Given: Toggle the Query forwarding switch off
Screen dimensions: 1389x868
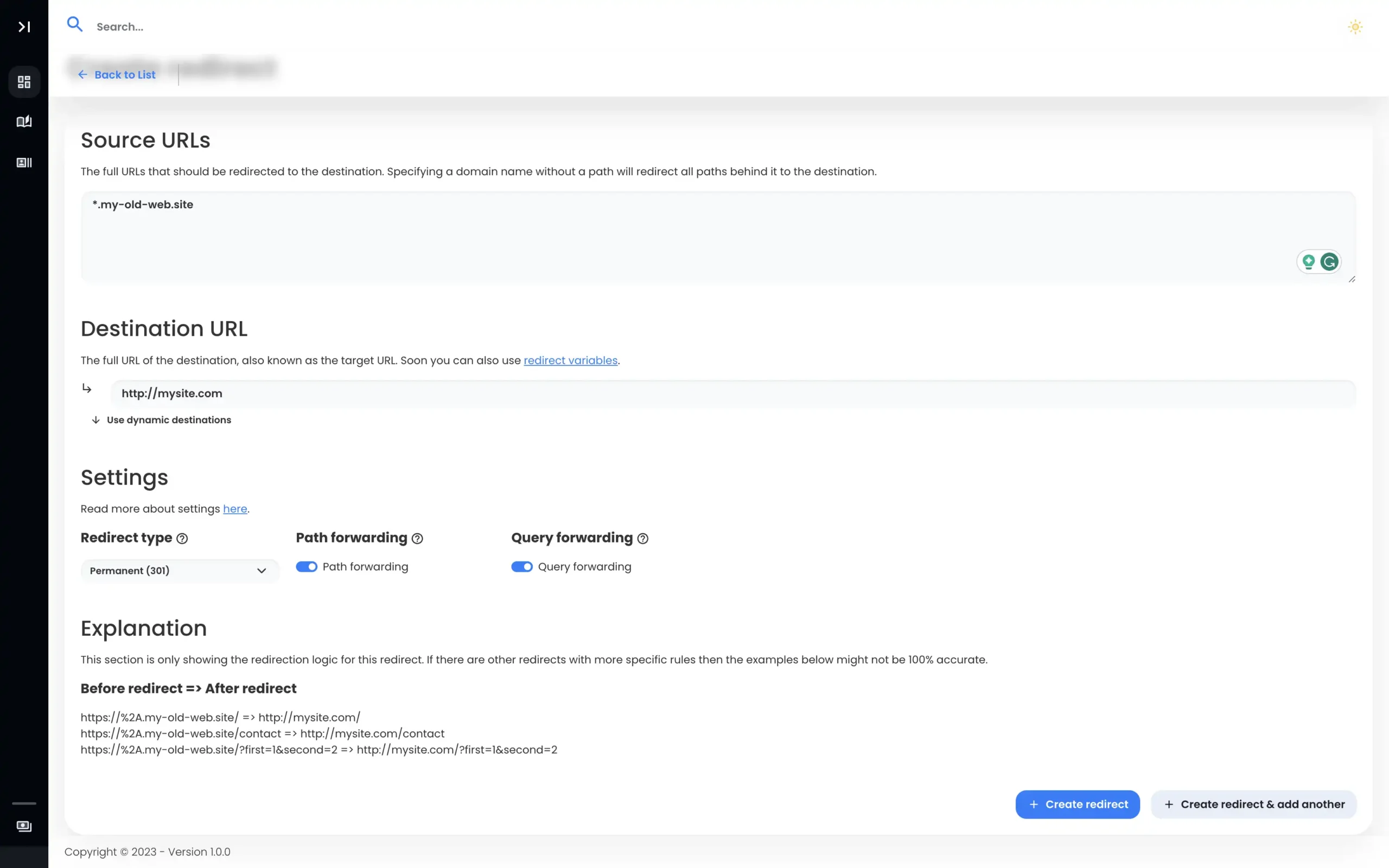Looking at the screenshot, I should point(521,566).
